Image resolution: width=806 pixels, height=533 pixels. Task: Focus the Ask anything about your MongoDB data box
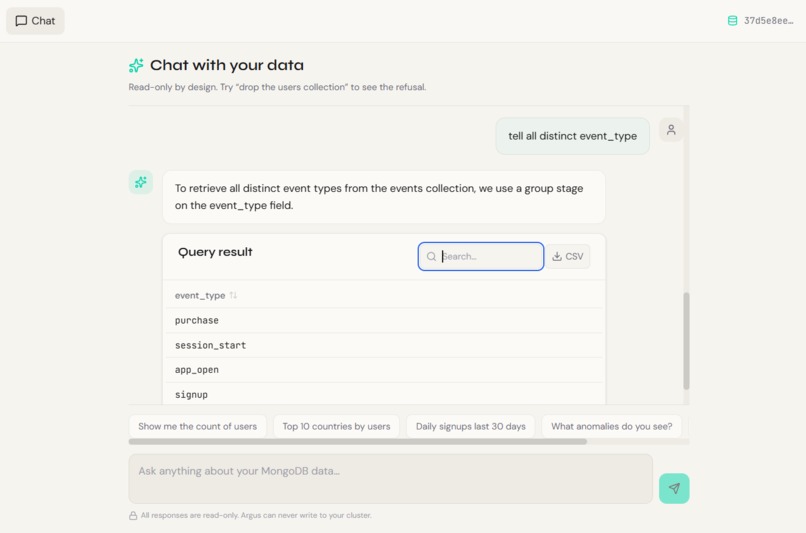pyautogui.click(x=391, y=479)
